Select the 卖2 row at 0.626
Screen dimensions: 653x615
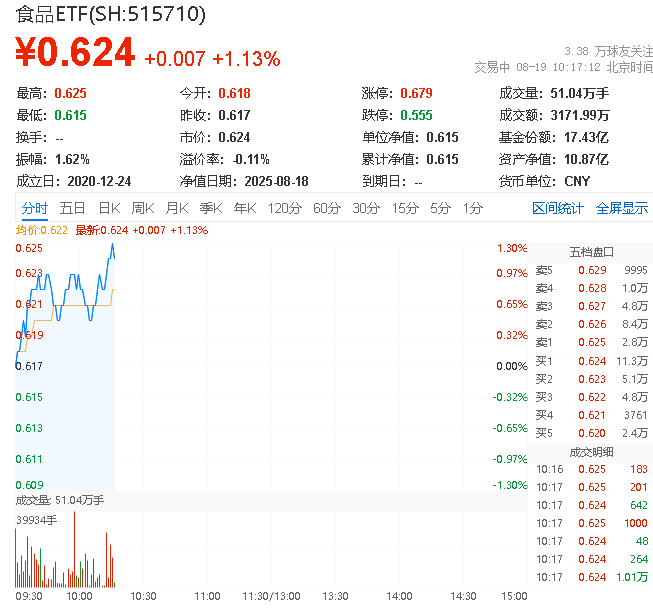[591, 324]
